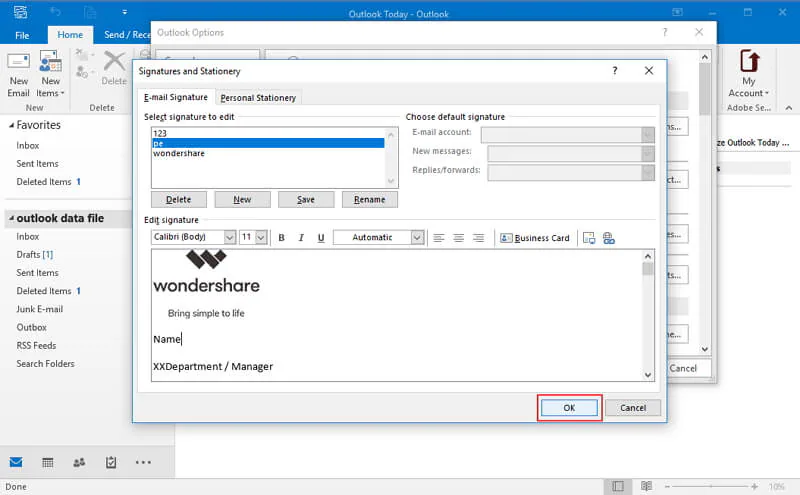Toggle Italic formatting in signature editor
800x495 pixels.
pyautogui.click(x=301, y=238)
